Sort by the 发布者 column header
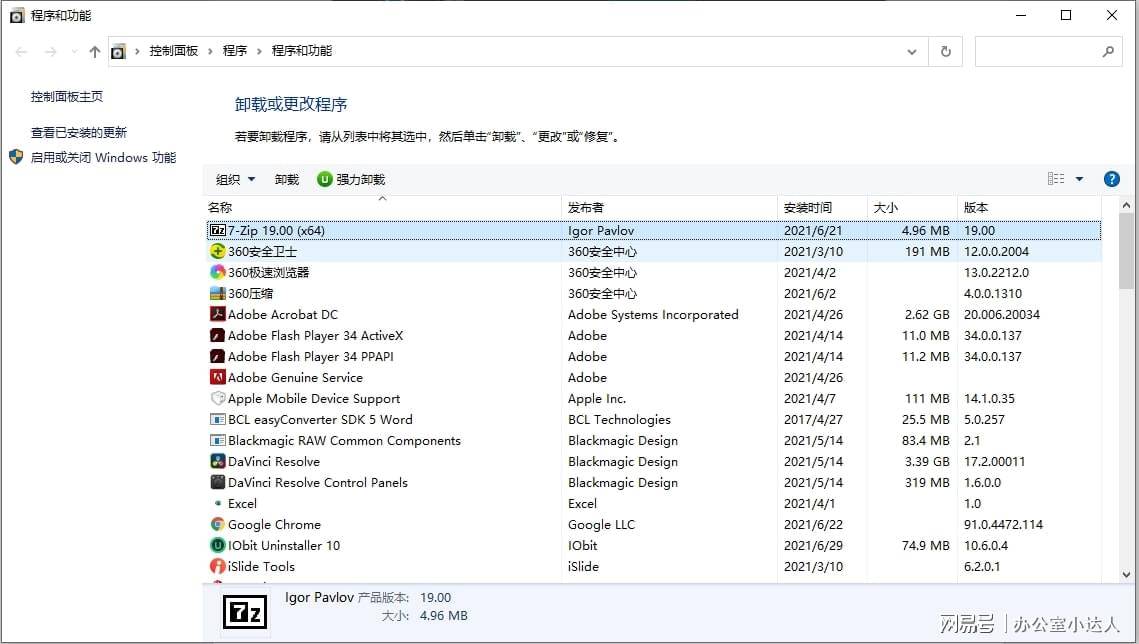This screenshot has width=1139, height=644. (x=669, y=208)
